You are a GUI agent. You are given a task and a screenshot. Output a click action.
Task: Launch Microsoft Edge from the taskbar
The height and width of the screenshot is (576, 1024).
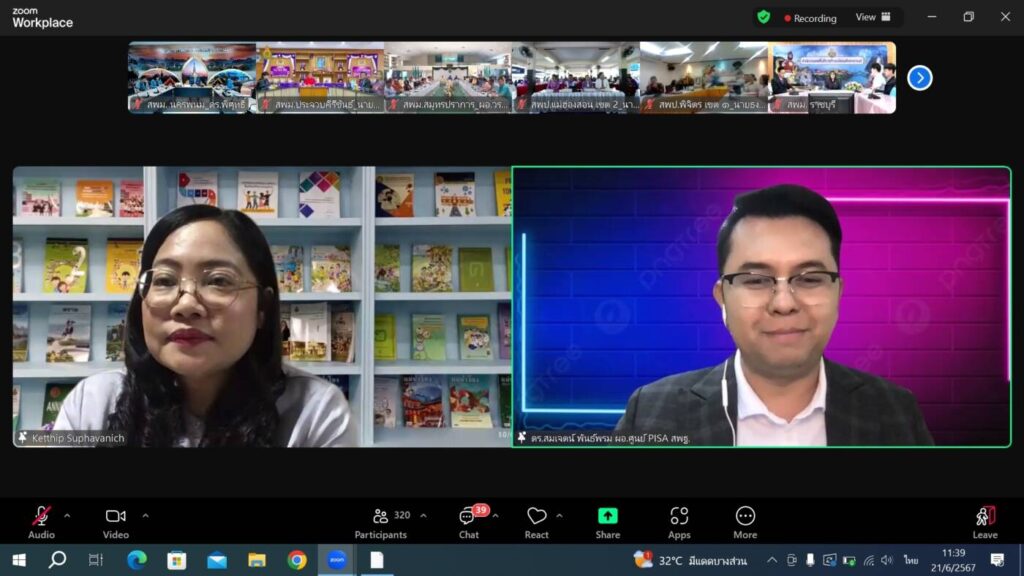pyautogui.click(x=136, y=560)
